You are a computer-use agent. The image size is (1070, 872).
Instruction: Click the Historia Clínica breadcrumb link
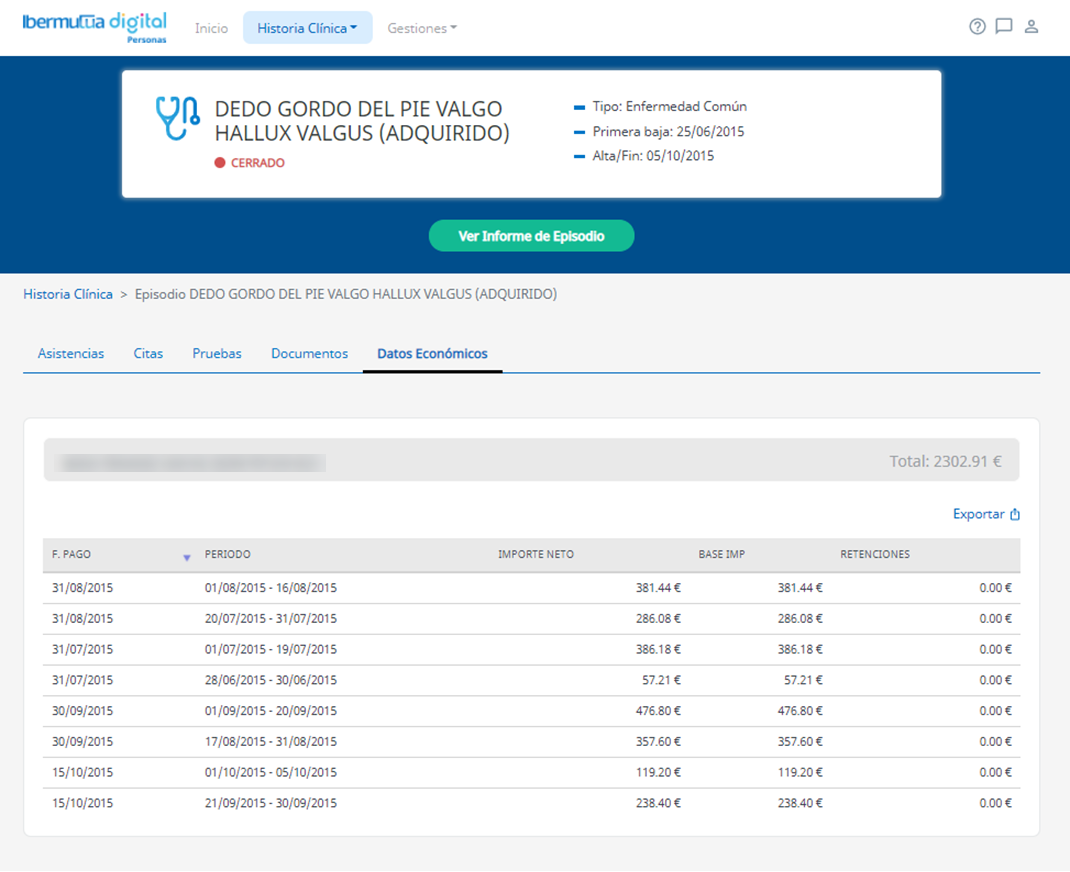pyautogui.click(x=68, y=294)
